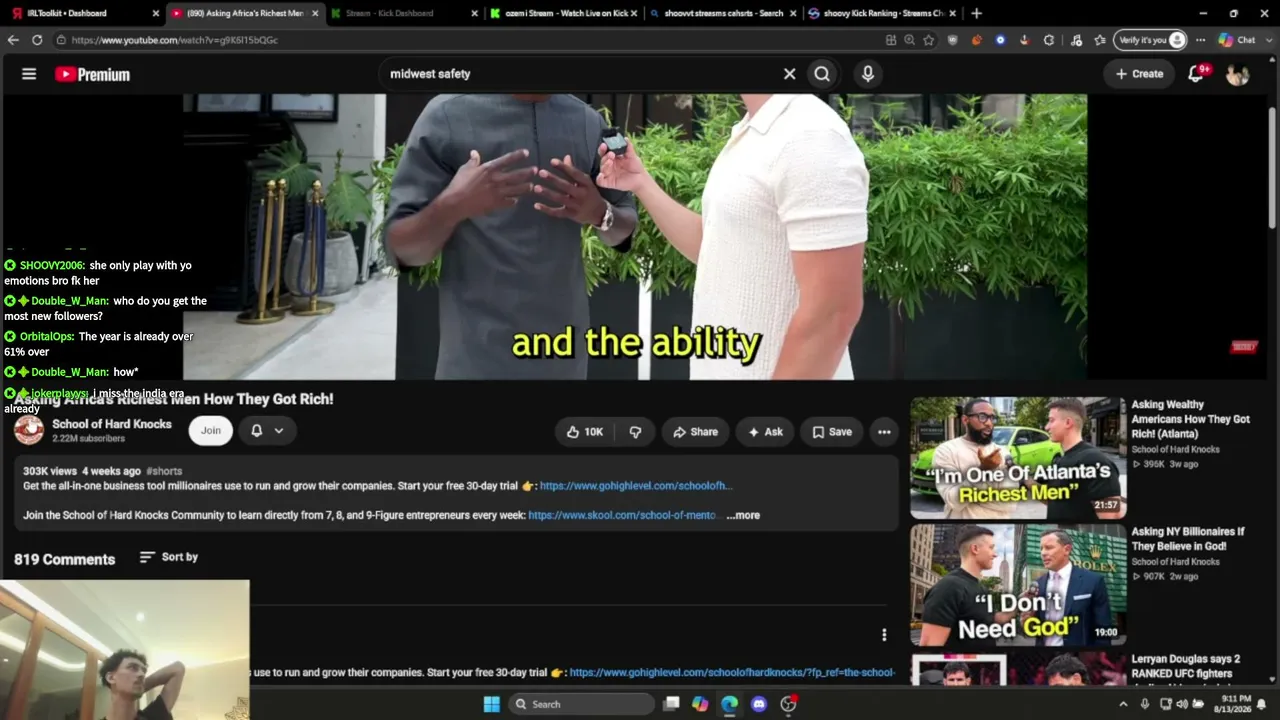Open Task View on the taskbar
This screenshot has height=720, width=1280.
click(672, 704)
